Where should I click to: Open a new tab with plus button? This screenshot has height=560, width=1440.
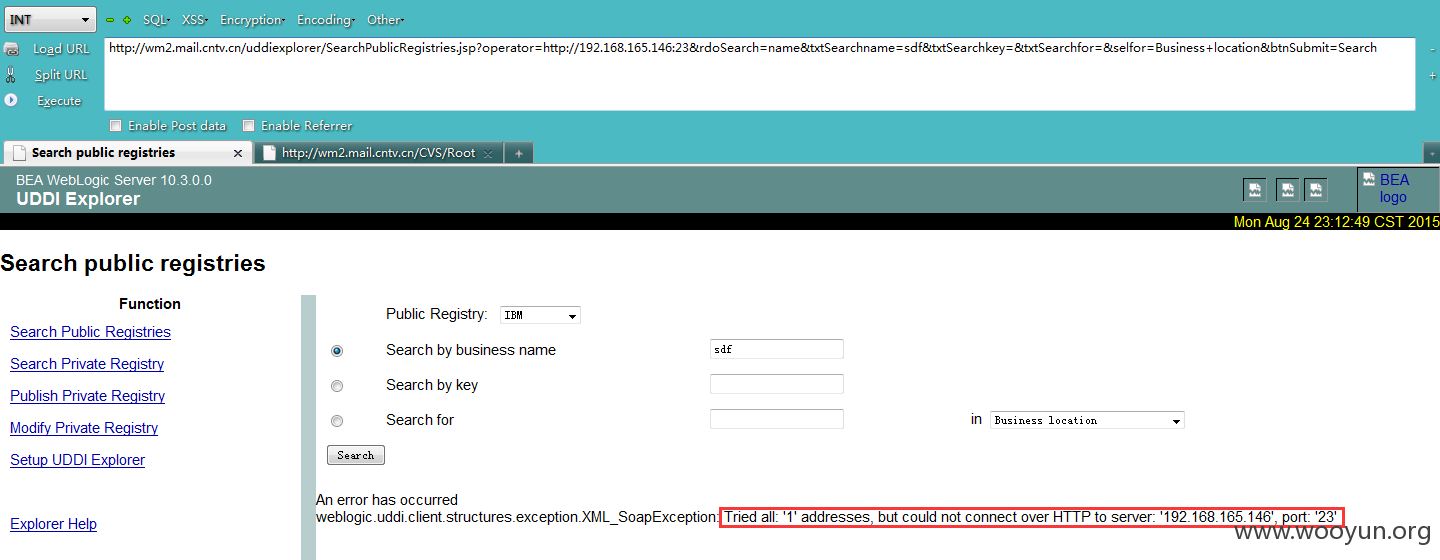tap(518, 153)
